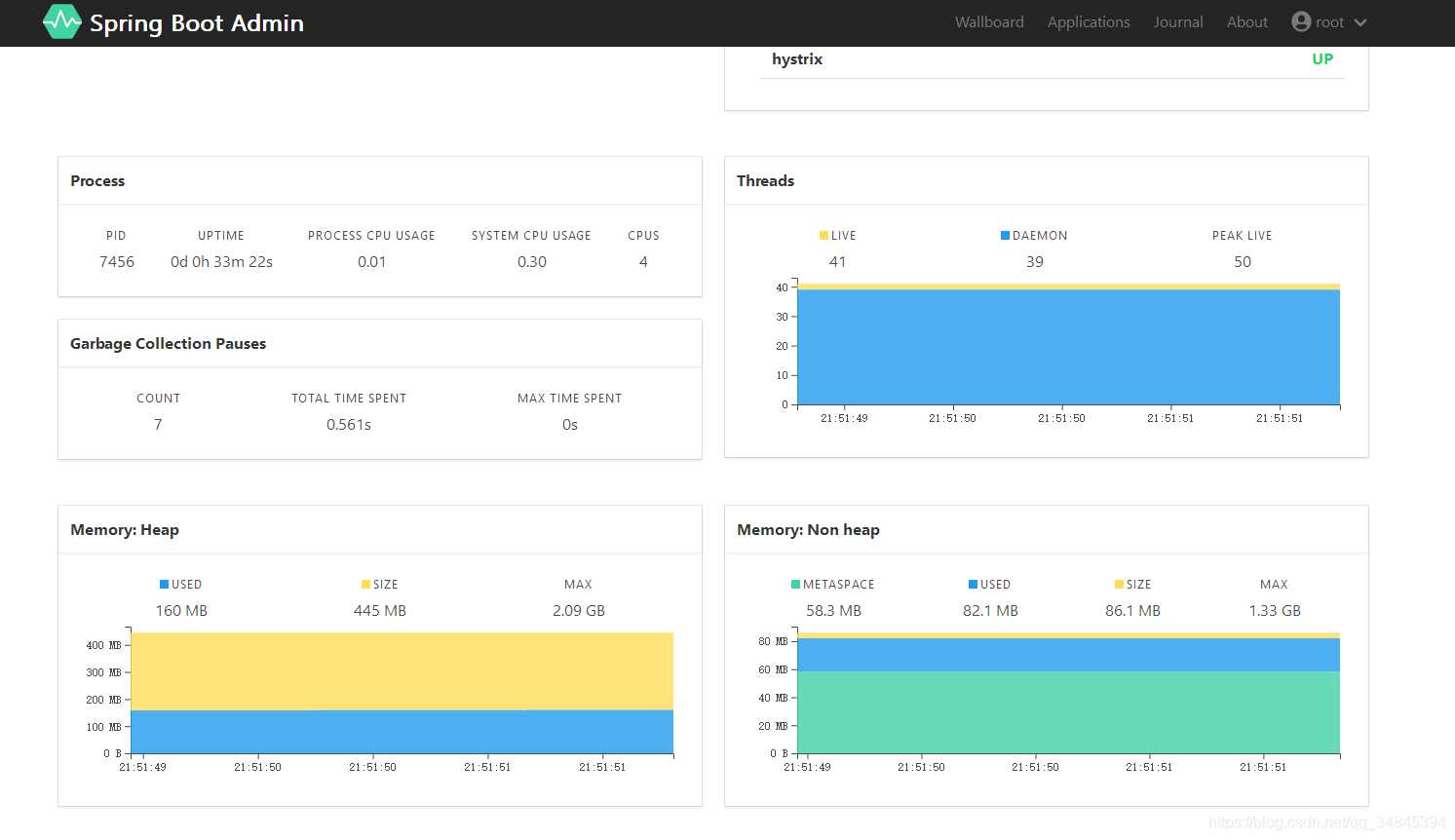The image size is (1455, 840).
Task: Click the process CPU usage value 0.01
Action: pos(371,262)
